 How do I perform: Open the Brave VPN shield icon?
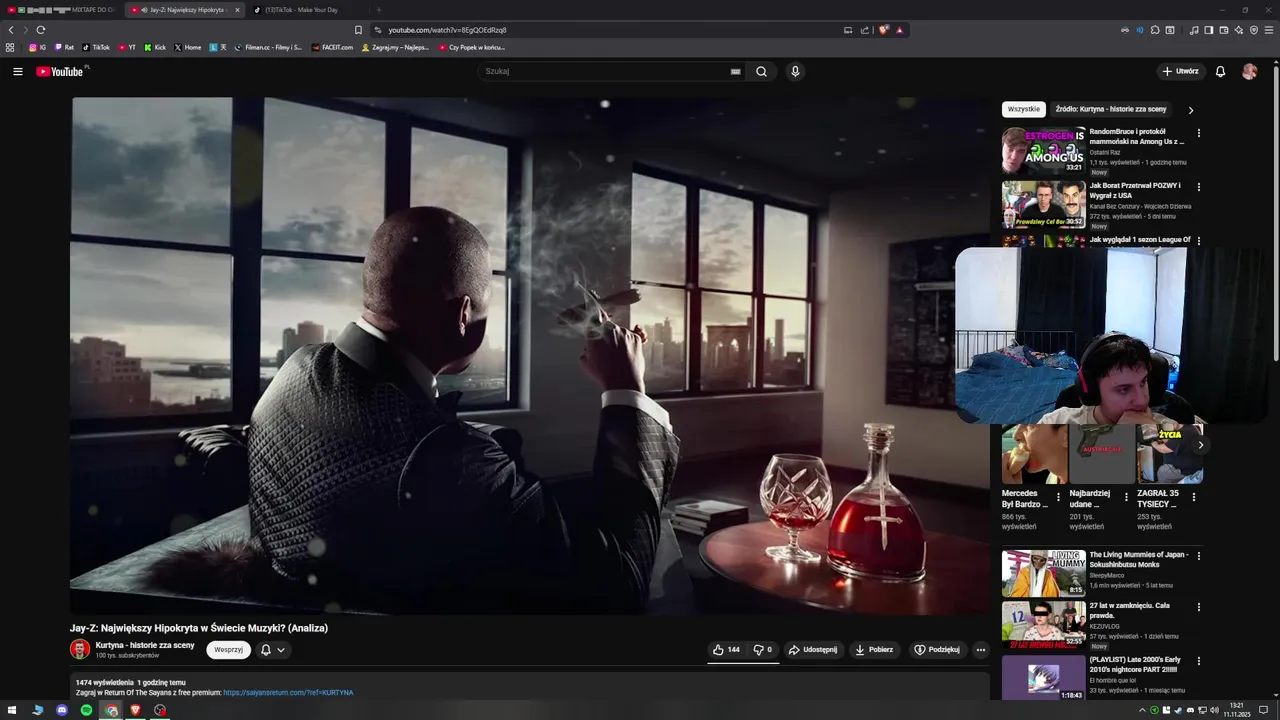pyautogui.click(x=1254, y=30)
